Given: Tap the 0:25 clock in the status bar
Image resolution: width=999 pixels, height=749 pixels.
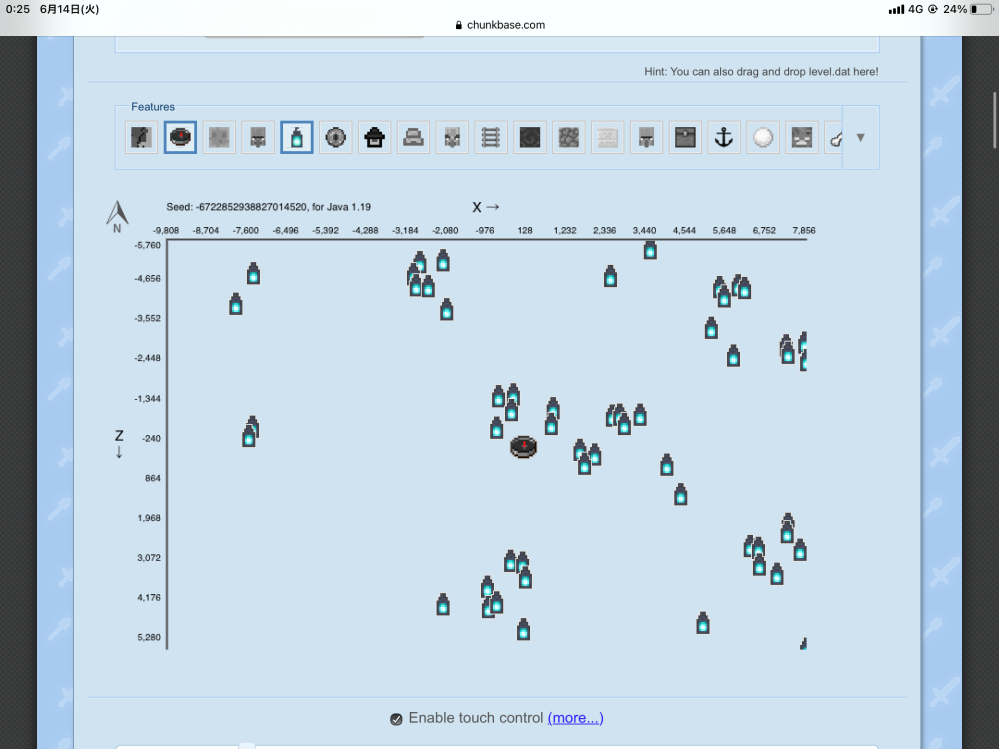Looking at the screenshot, I should coord(18,9).
